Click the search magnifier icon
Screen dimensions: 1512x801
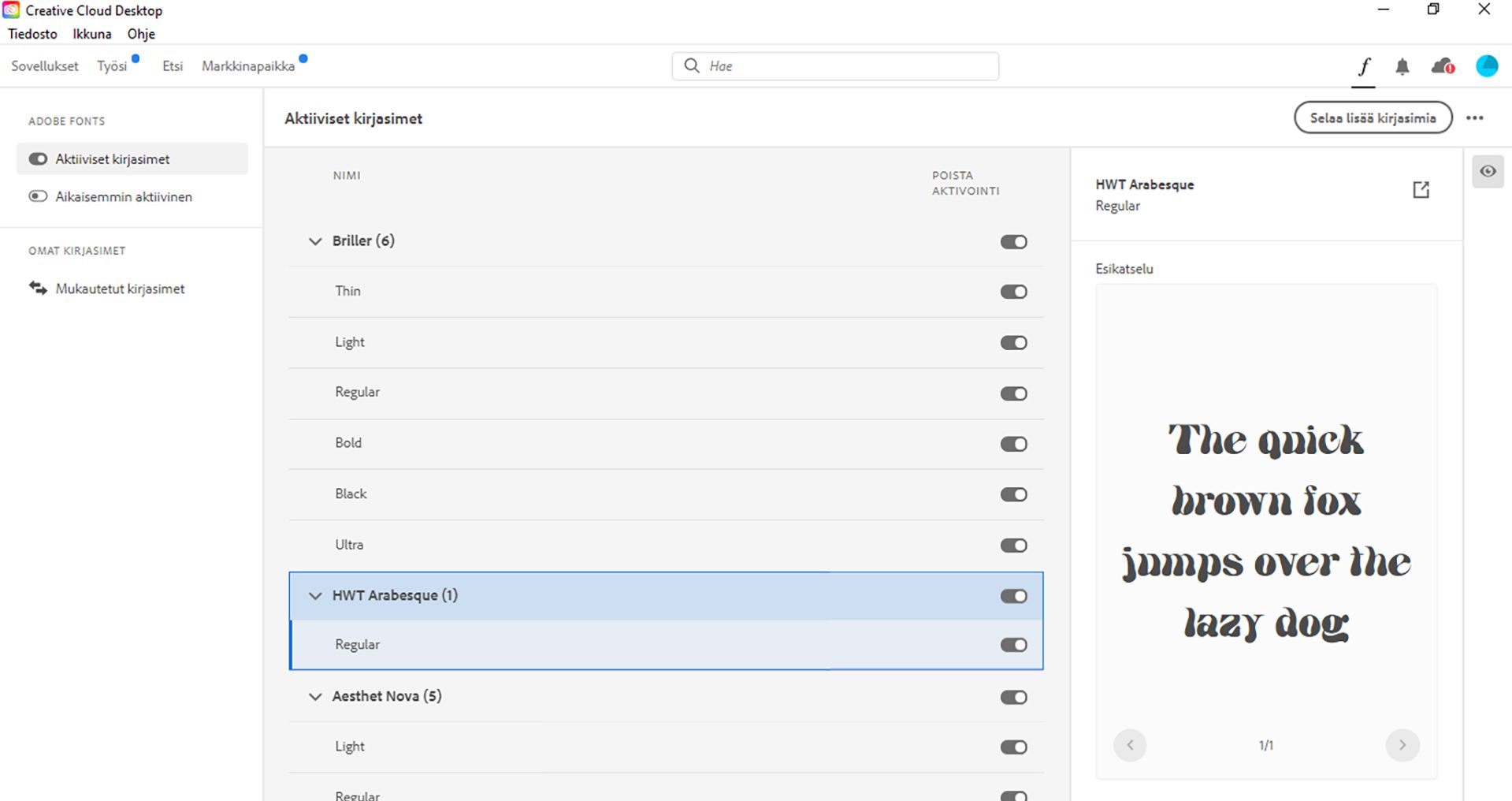(x=692, y=65)
